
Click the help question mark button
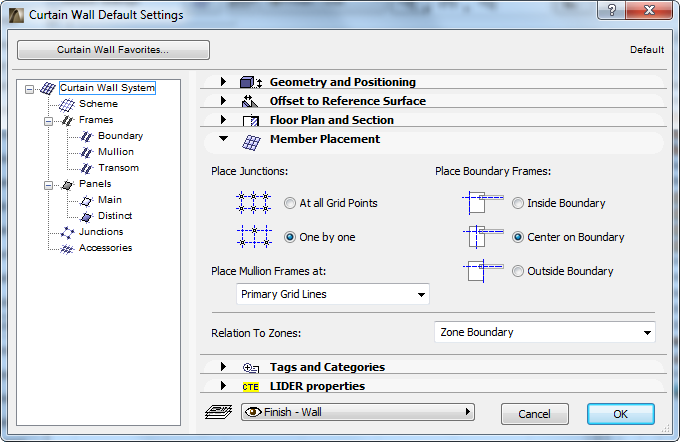[611, 10]
